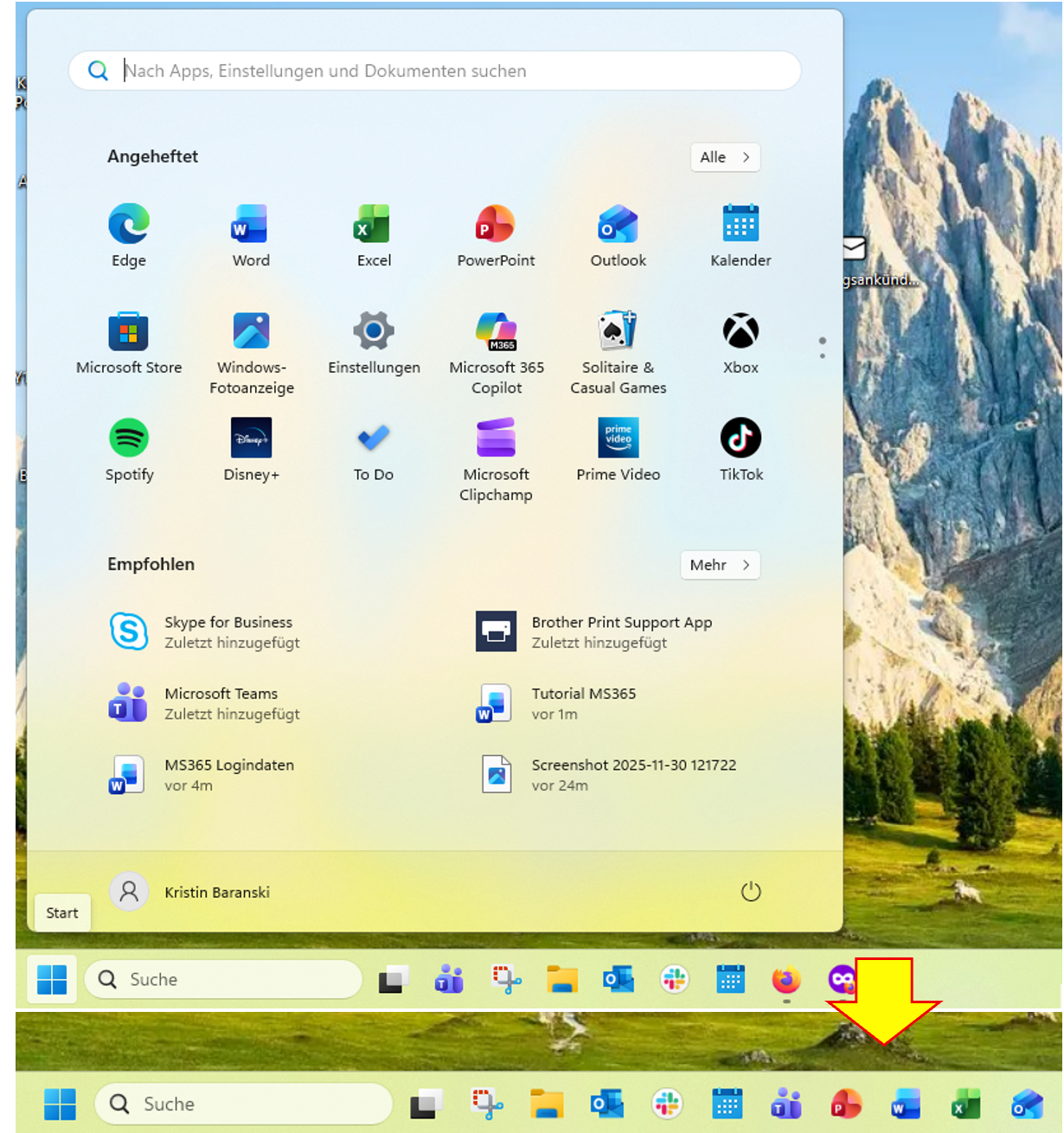1064x1133 pixels.
Task: Open Microsoft 365 Copilot app
Action: pos(496,331)
